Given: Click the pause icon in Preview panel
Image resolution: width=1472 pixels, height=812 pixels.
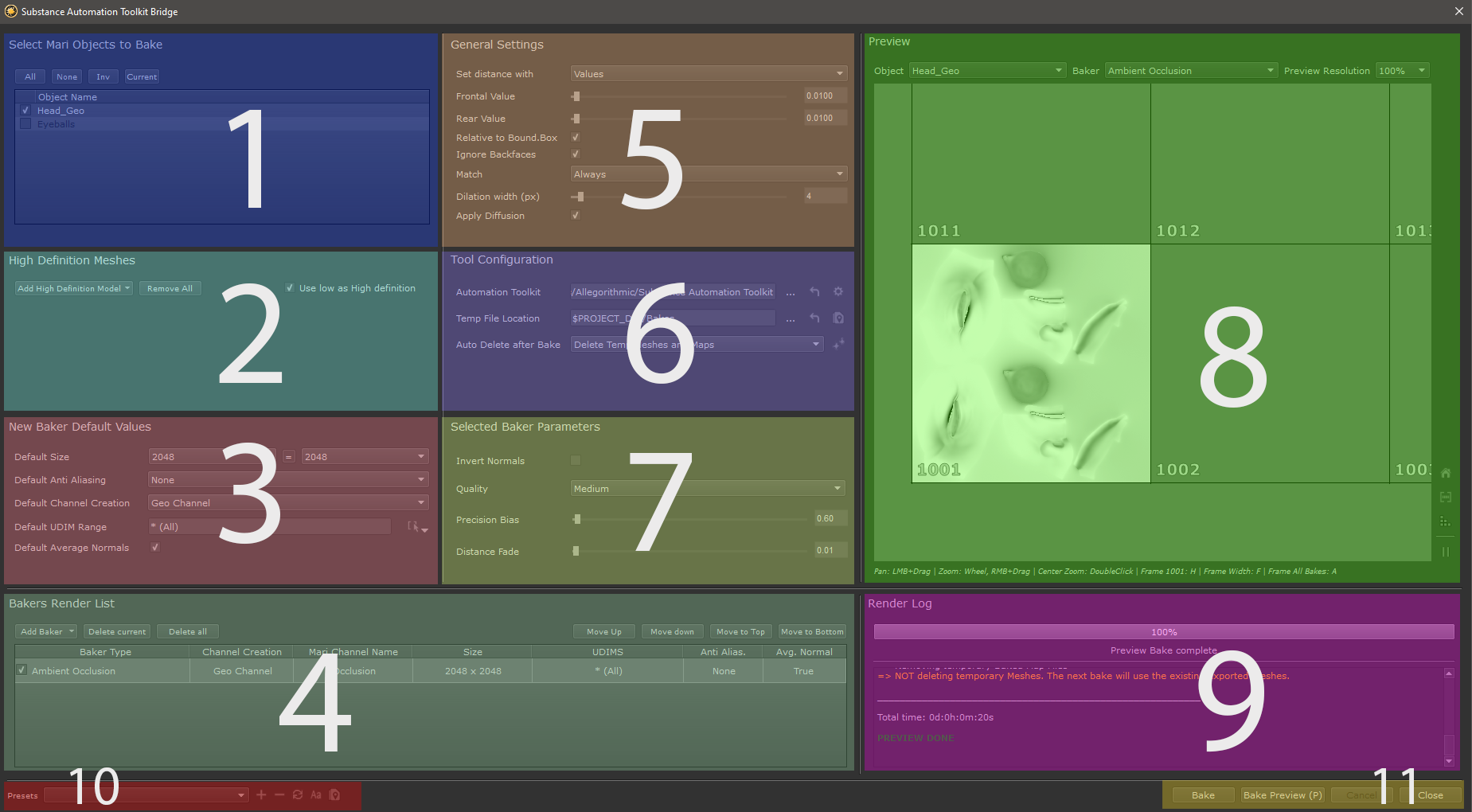Looking at the screenshot, I should [1446, 552].
